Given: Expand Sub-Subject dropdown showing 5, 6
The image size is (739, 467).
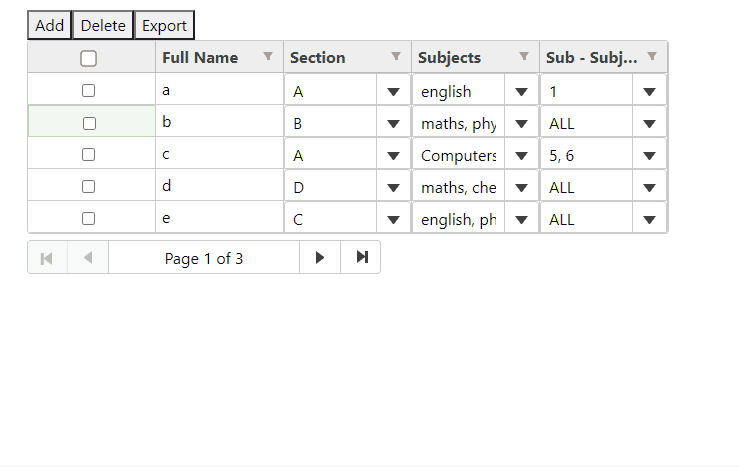Looking at the screenshot, I should (x=649, y=156).
